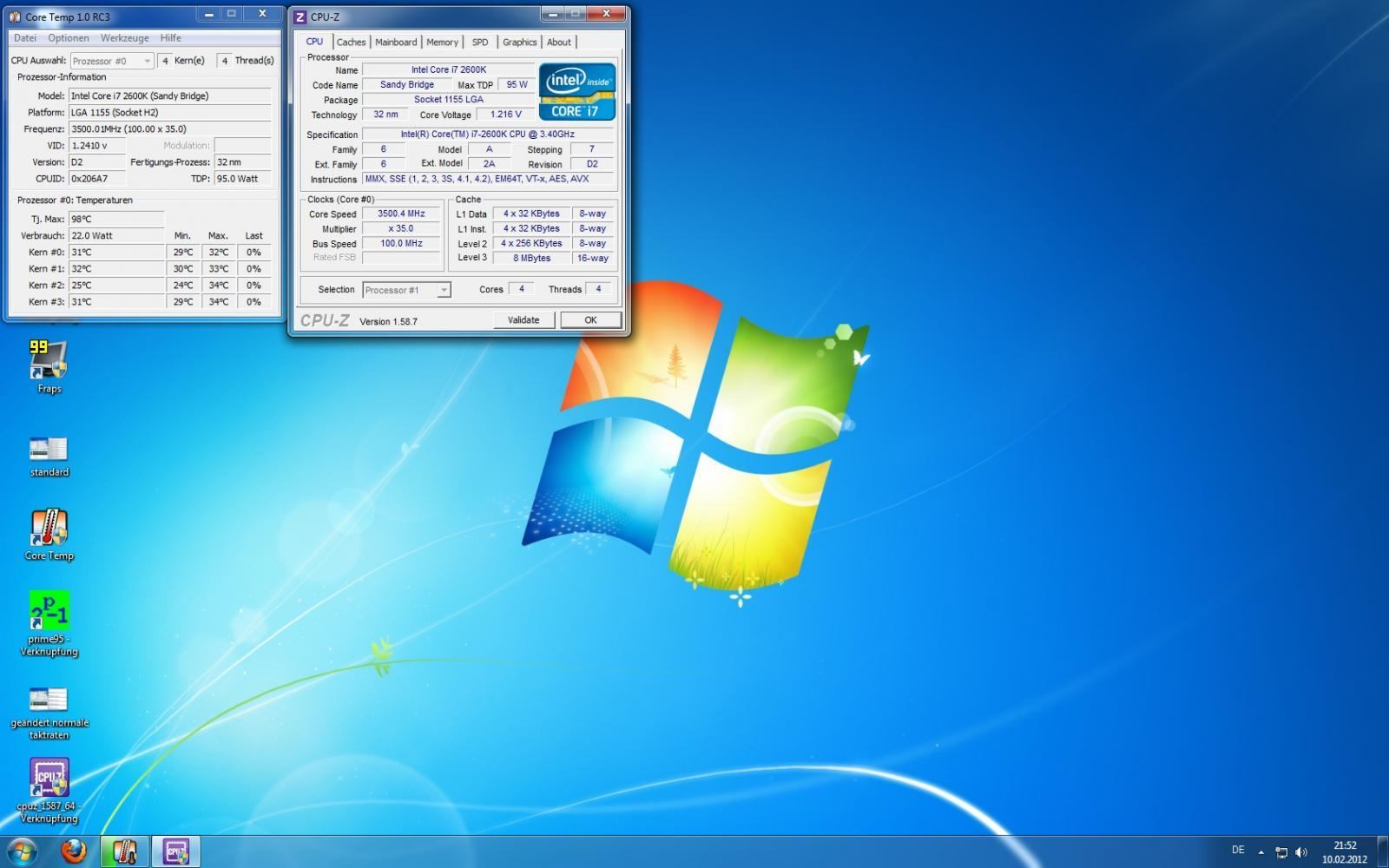Click the TDP value 95.0 Watt

[243, 179]
